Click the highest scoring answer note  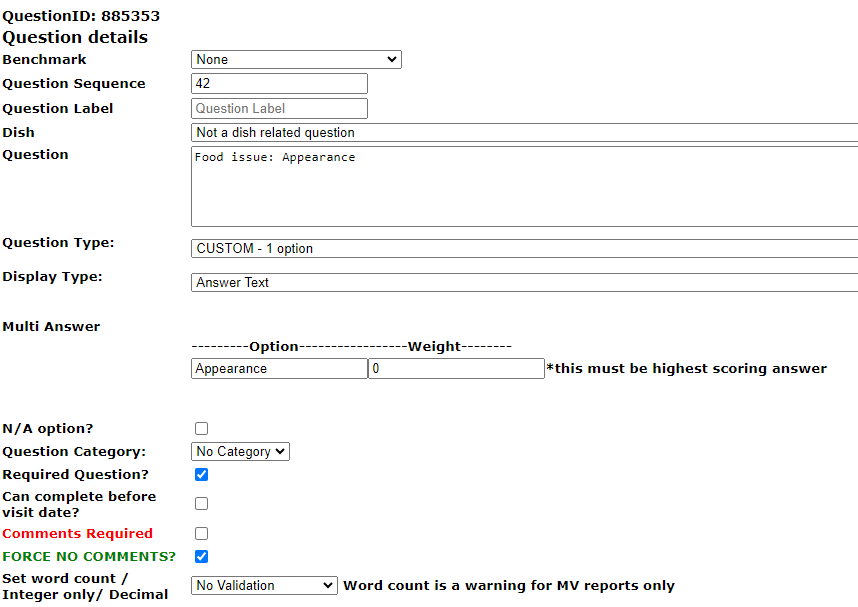point(687,369)
